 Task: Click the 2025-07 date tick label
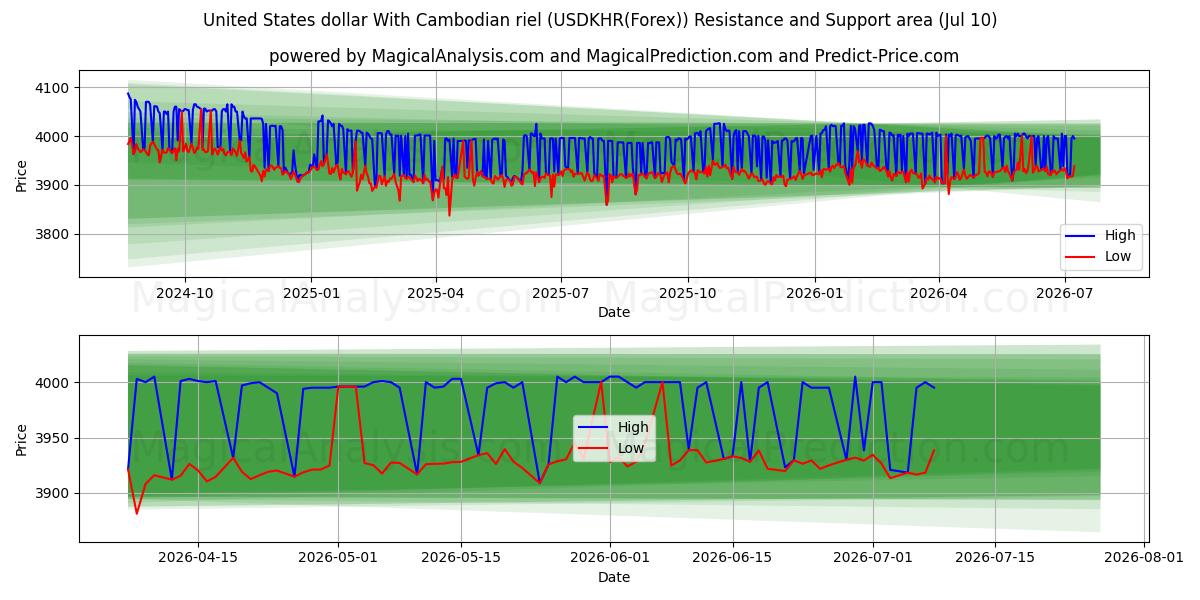click(560, 293)
